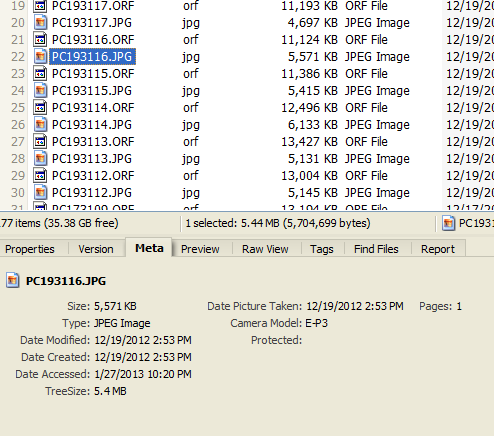Select the Meta tab

pyautogui.click(x=149, y=248)
